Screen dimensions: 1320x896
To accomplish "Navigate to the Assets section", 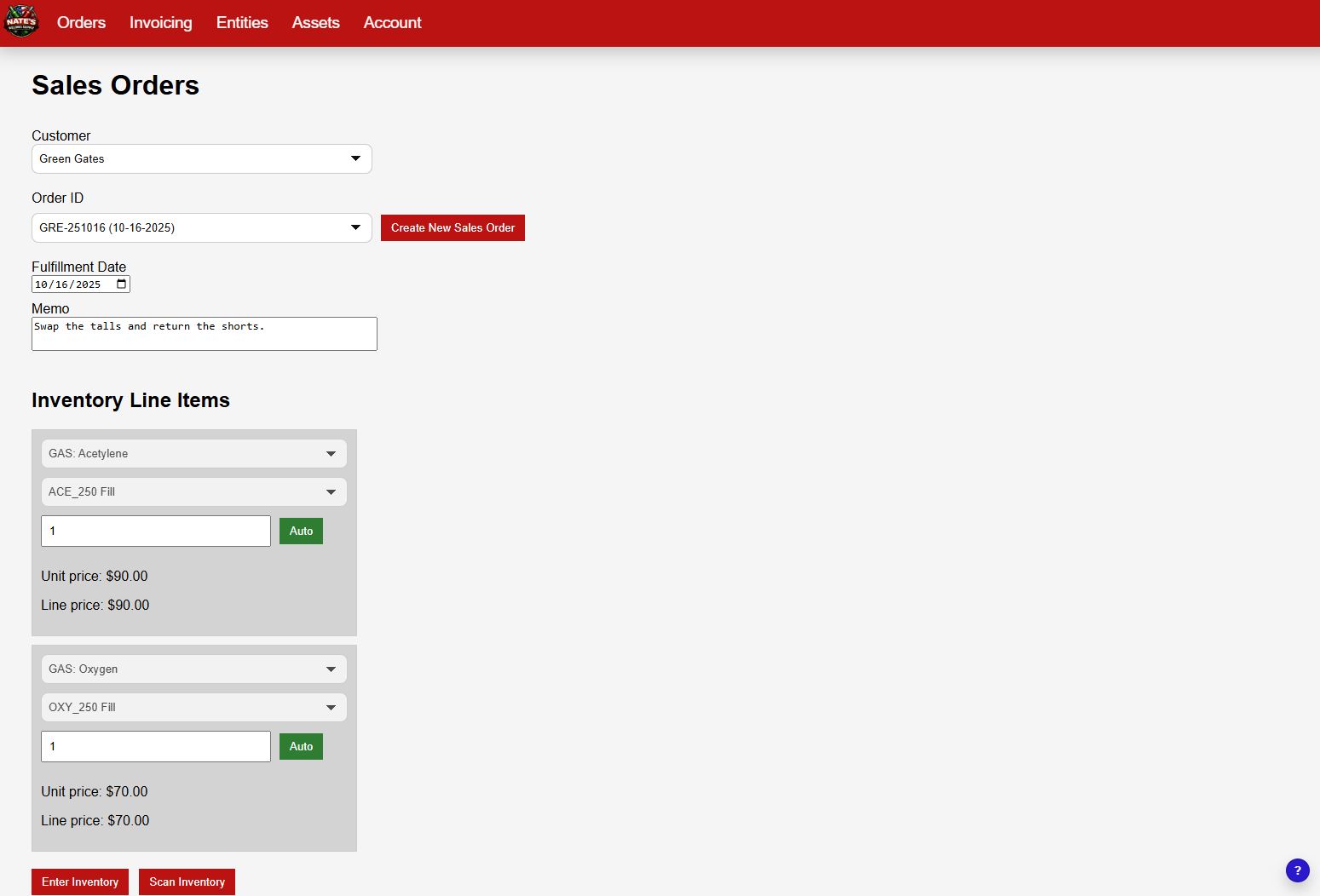I will pyautogui.click(x=315, y=23).
